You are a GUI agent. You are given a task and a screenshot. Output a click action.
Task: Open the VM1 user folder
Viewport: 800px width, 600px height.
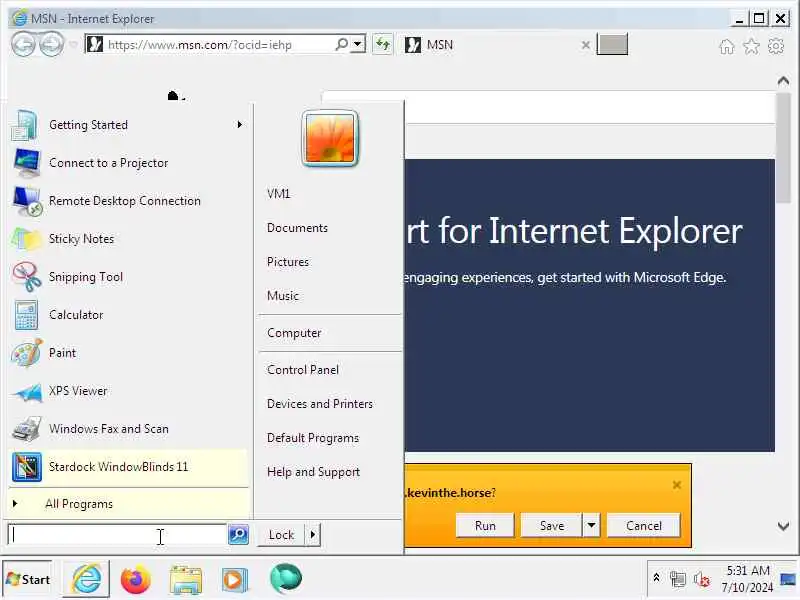(x=279, y=194)
